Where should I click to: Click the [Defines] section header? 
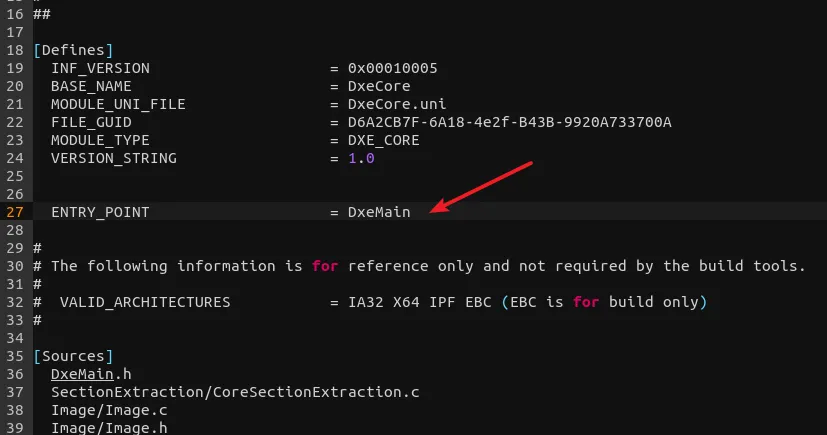73,50
